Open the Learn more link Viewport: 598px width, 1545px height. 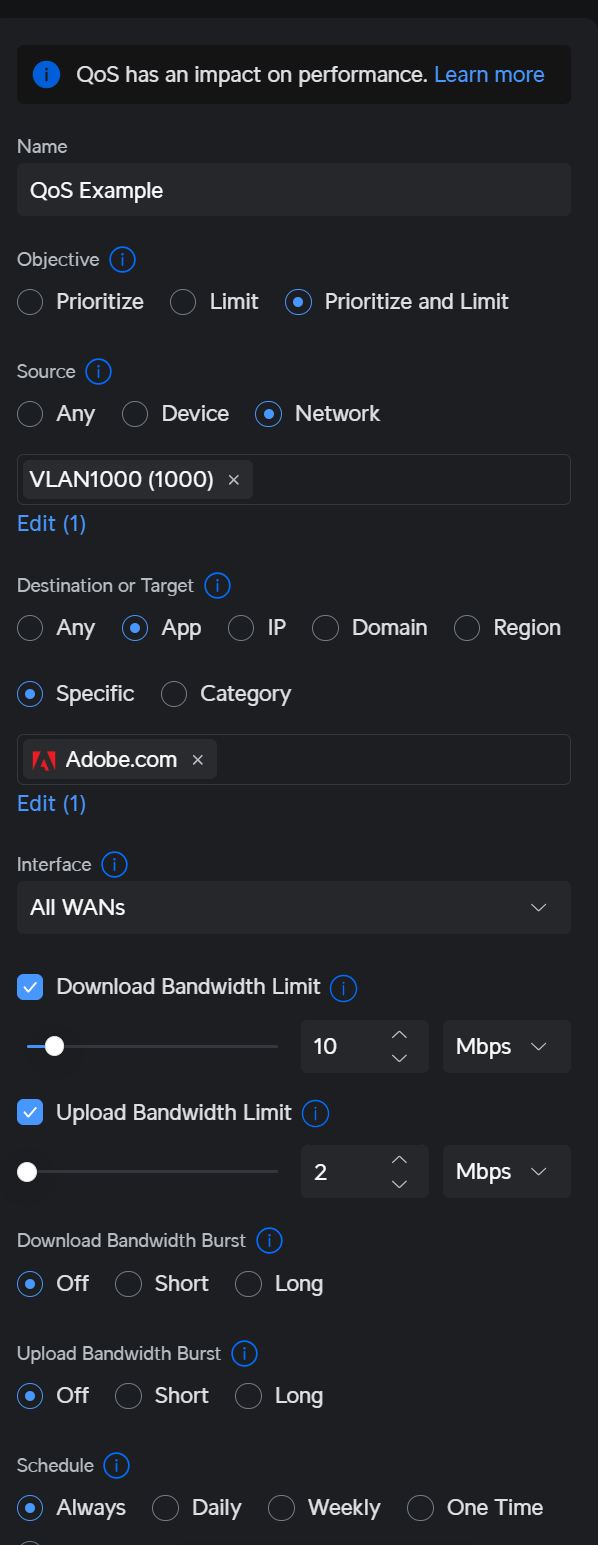point(489,75)
